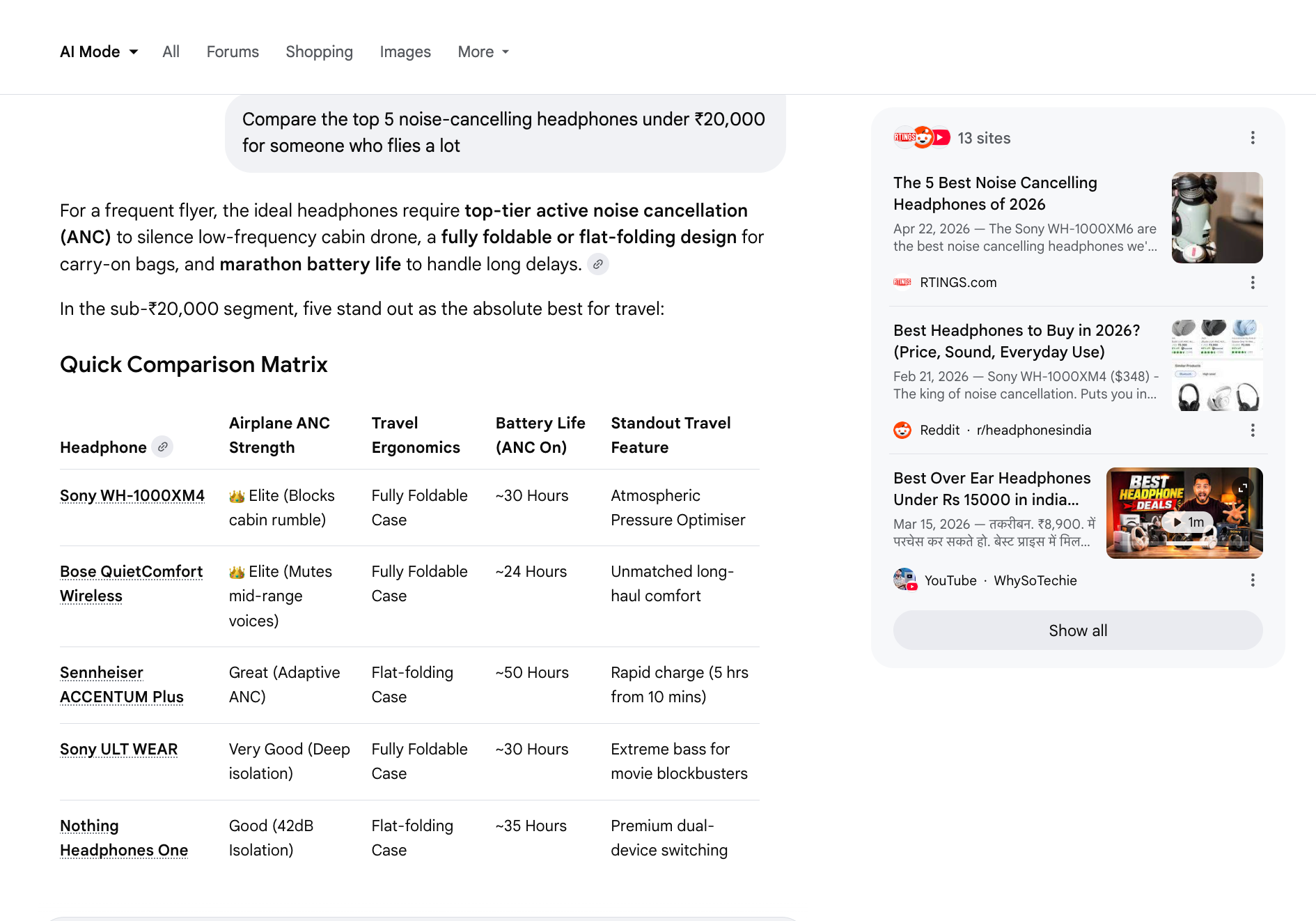Open more options for Reddit result

click(1253, 430)
